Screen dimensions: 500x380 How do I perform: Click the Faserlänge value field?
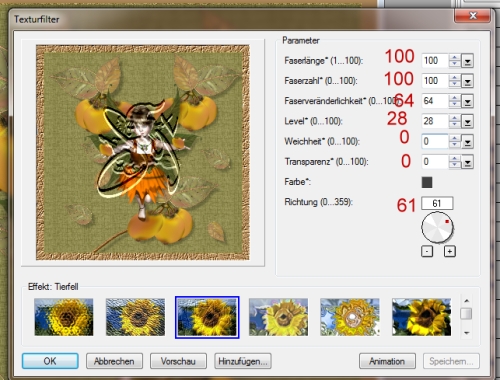tap(435, 61)
